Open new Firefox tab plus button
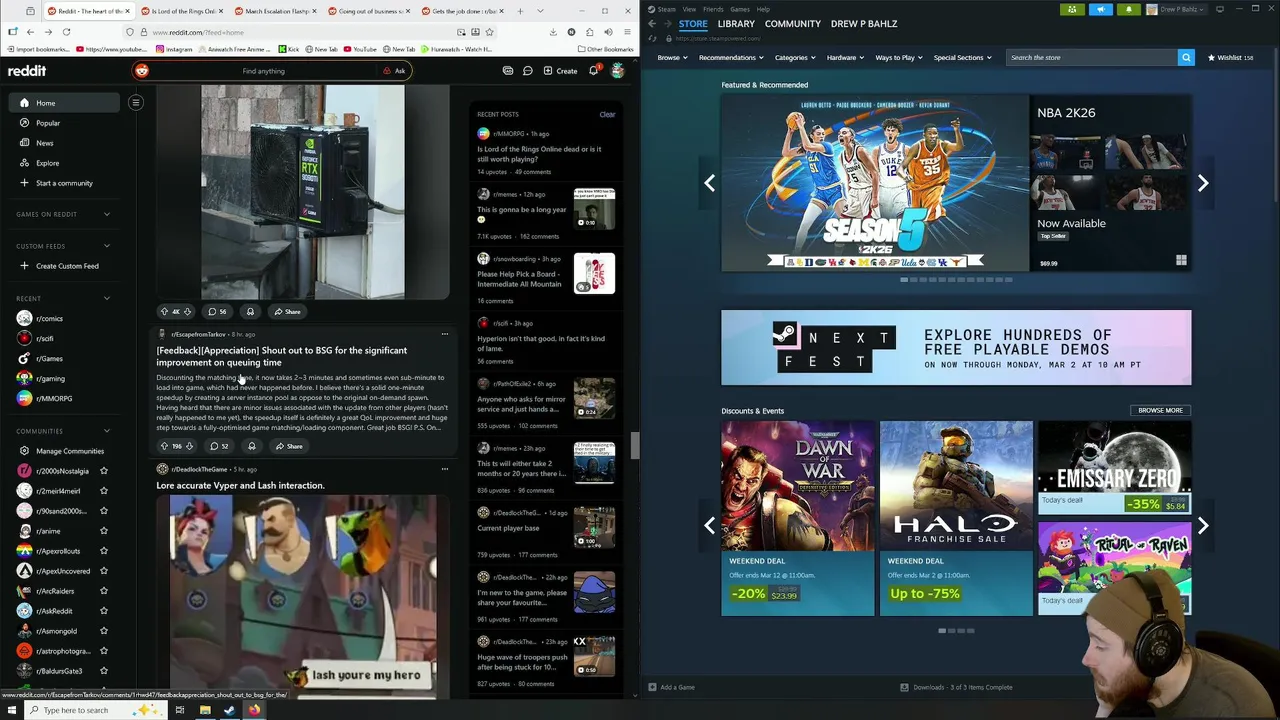The width and height of the screenshot is (1280, 720). coord(518,11)
